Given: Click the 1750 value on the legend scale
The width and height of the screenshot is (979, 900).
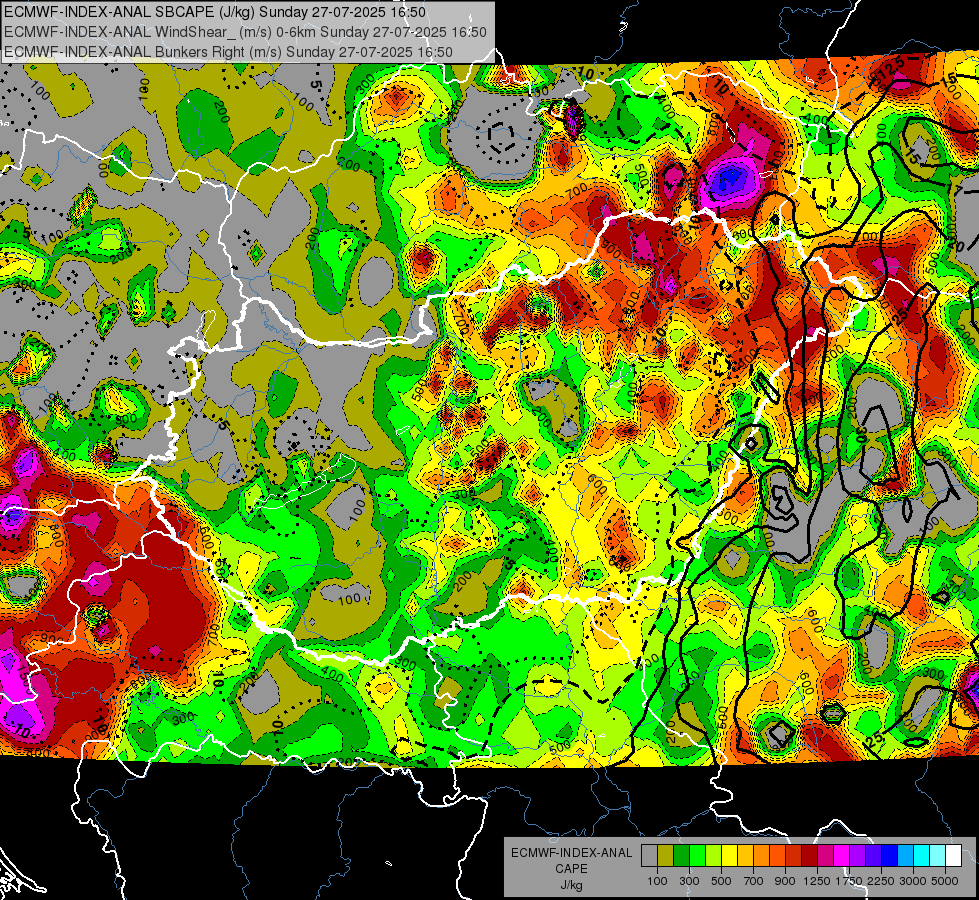Looking at the screenshot, I should [x=849, y=881].
